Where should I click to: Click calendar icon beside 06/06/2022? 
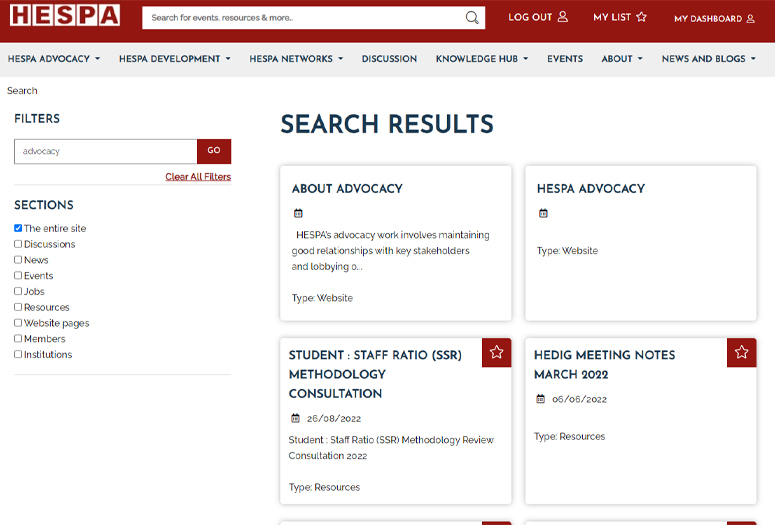(540, 399)
